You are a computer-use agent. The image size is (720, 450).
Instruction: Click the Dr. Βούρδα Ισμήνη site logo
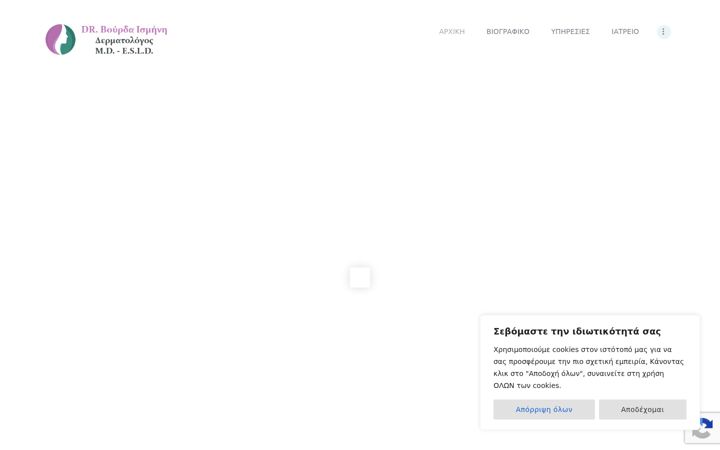click(107, 39)
